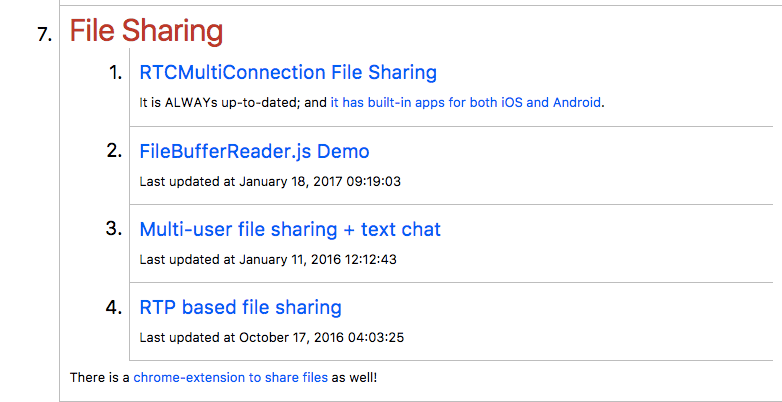Click the section number 7 marker
Screen dimensions: 782x402
pyautogui.click(x=44, y=34)
